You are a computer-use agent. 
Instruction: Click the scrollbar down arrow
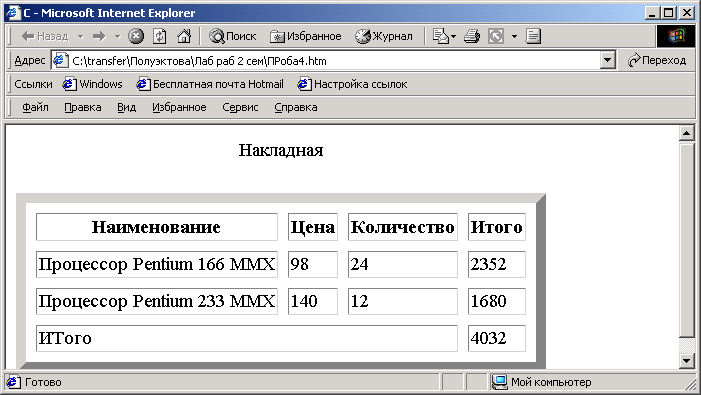pyautogui.click(x=687, y=361)
